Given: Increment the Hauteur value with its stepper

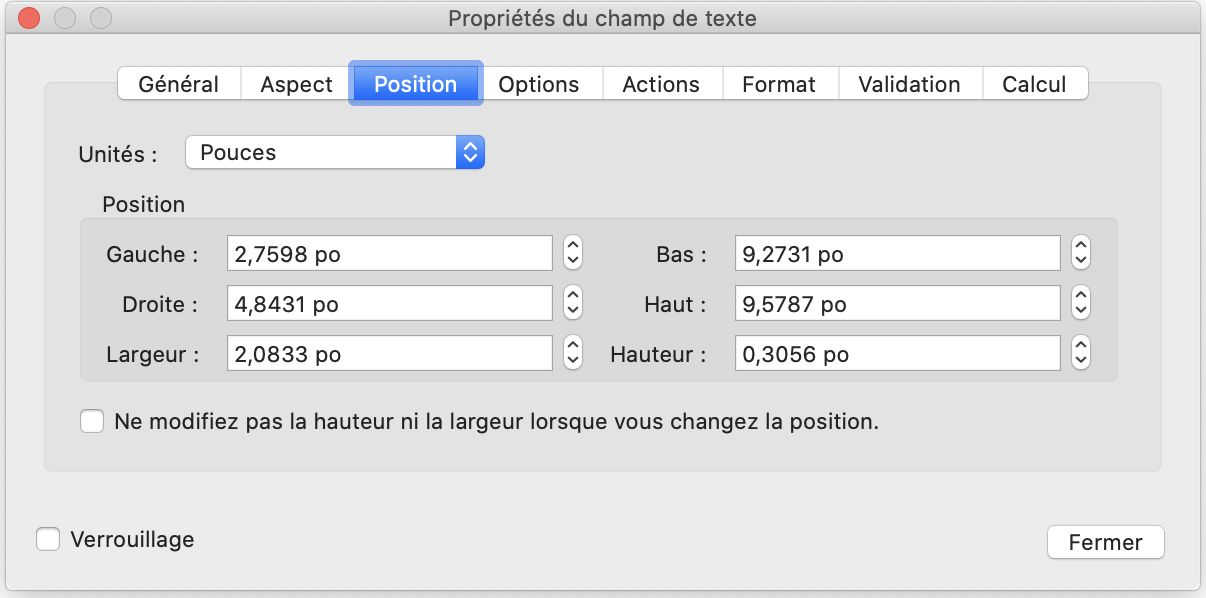Looking at the screenshot, I should click(1079, 347).
